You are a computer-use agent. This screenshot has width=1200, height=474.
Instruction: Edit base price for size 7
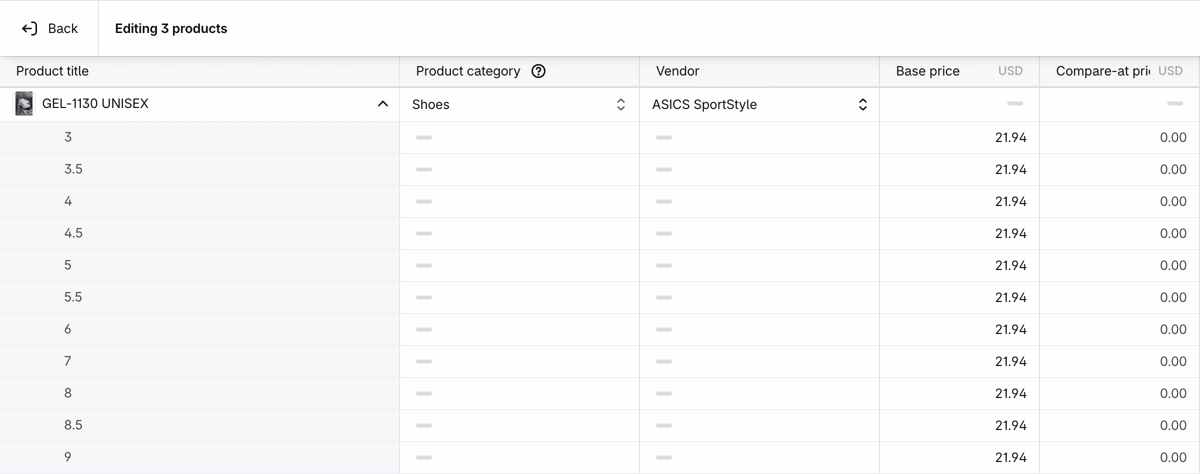click(960, 361)
